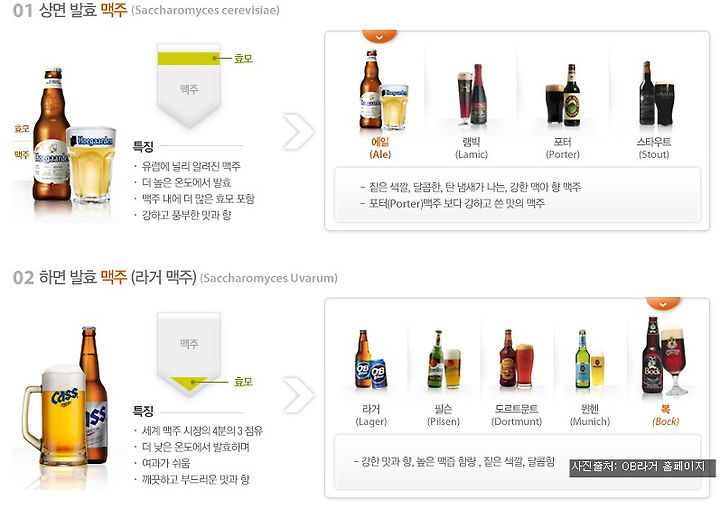
Task: Select the OB Lager beer image
Action: [371, 360]
